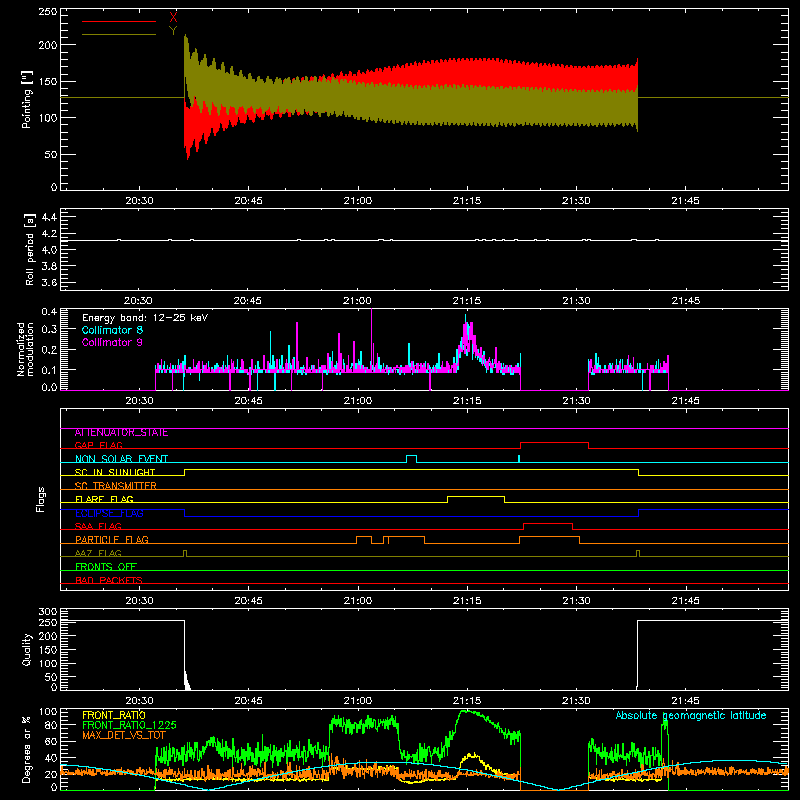Click the cyan Collimator 8 legend label
Viewport: 800px width, 800px height.
[x=112, y=330]
